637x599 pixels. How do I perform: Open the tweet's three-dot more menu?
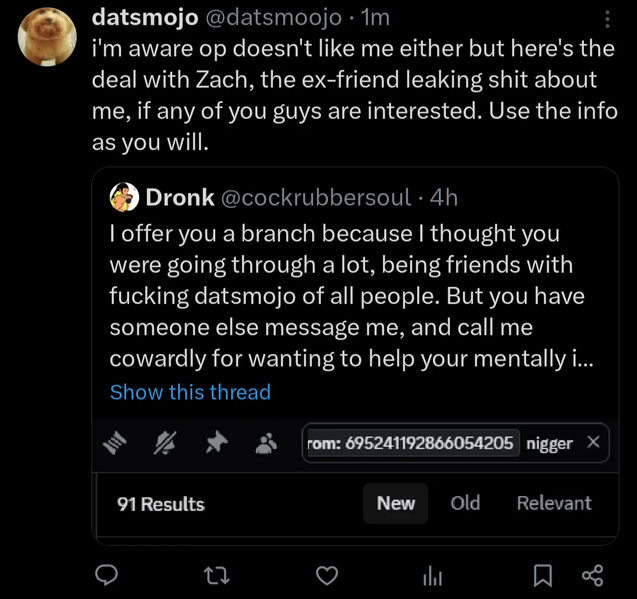coord(608,19)
